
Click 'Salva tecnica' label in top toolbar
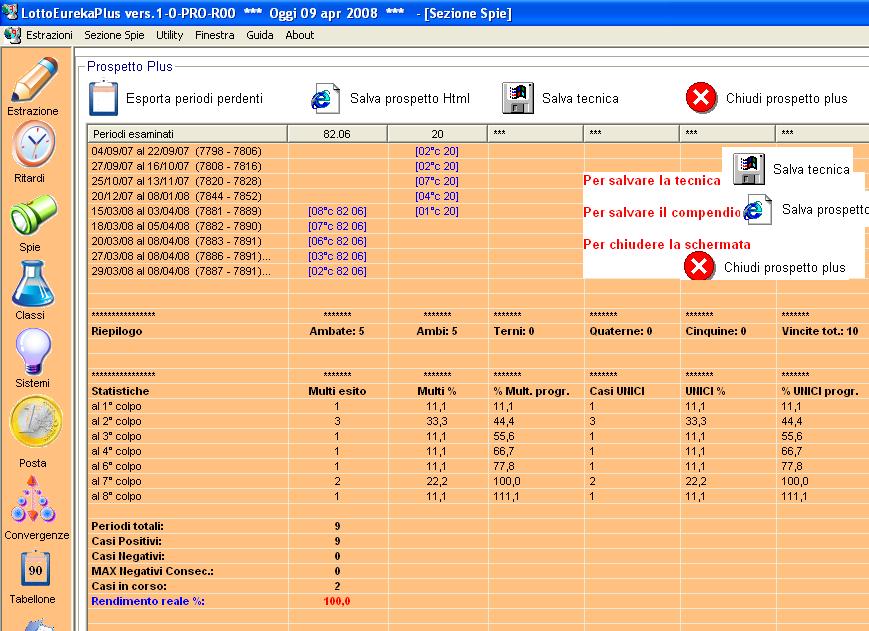point(580,99)
